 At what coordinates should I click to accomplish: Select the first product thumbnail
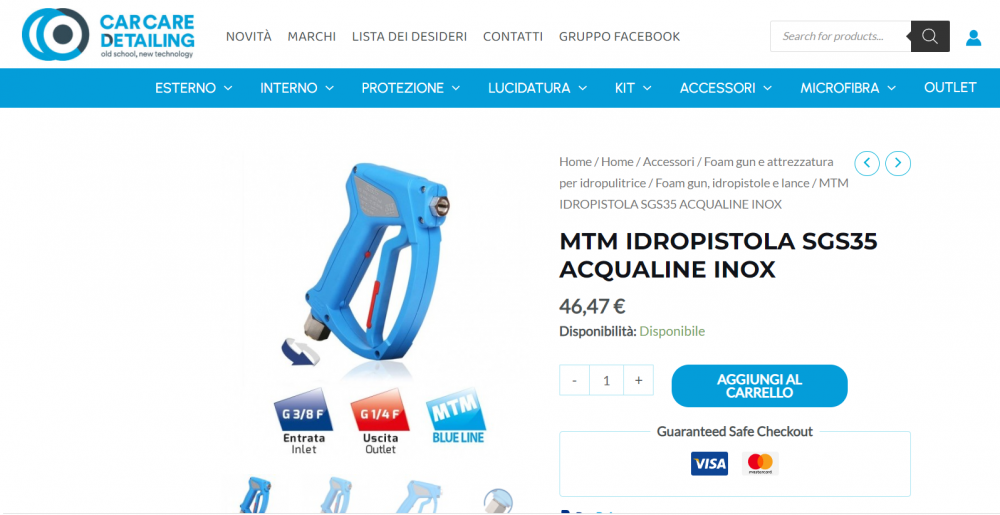tap(255, 495)
